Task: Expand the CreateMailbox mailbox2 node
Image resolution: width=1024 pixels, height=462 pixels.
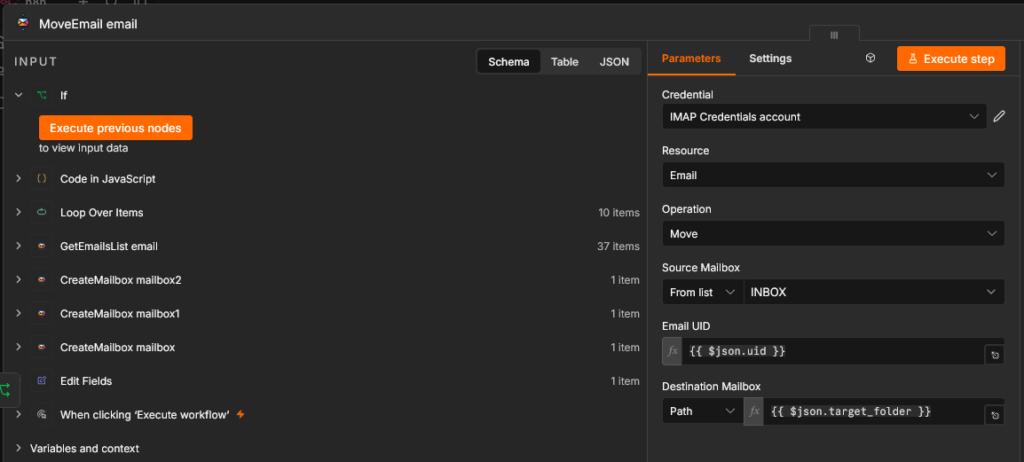Action: tap(19, 280)
